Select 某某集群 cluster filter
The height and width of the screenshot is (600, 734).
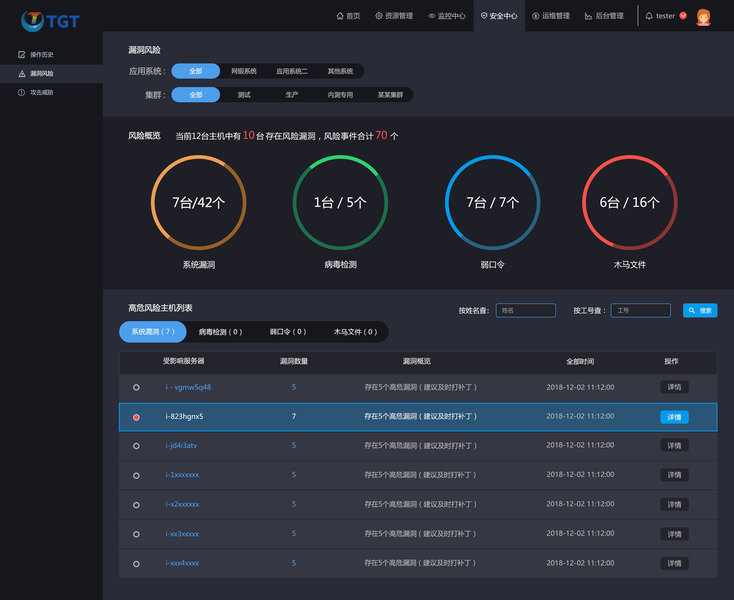(x=390, y=95)
